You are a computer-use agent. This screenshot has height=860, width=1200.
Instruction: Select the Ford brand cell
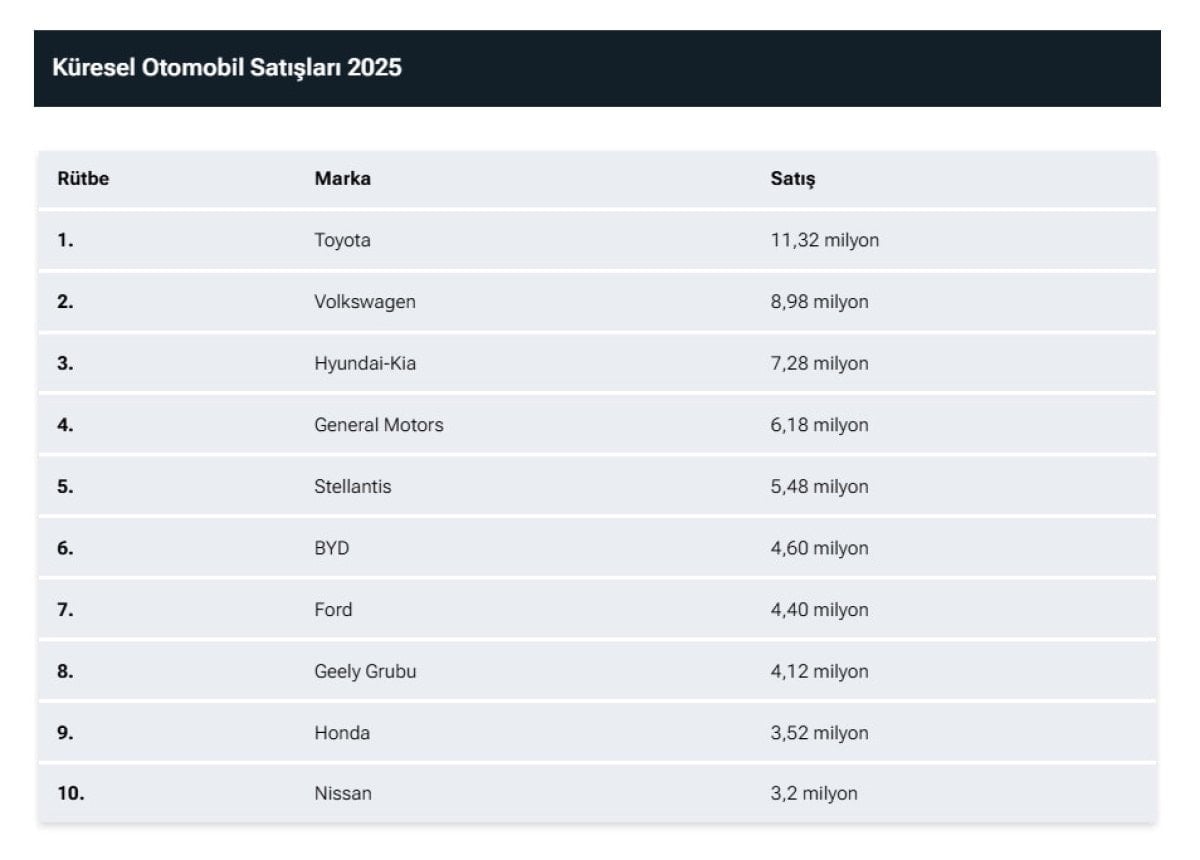click(333, 610)
